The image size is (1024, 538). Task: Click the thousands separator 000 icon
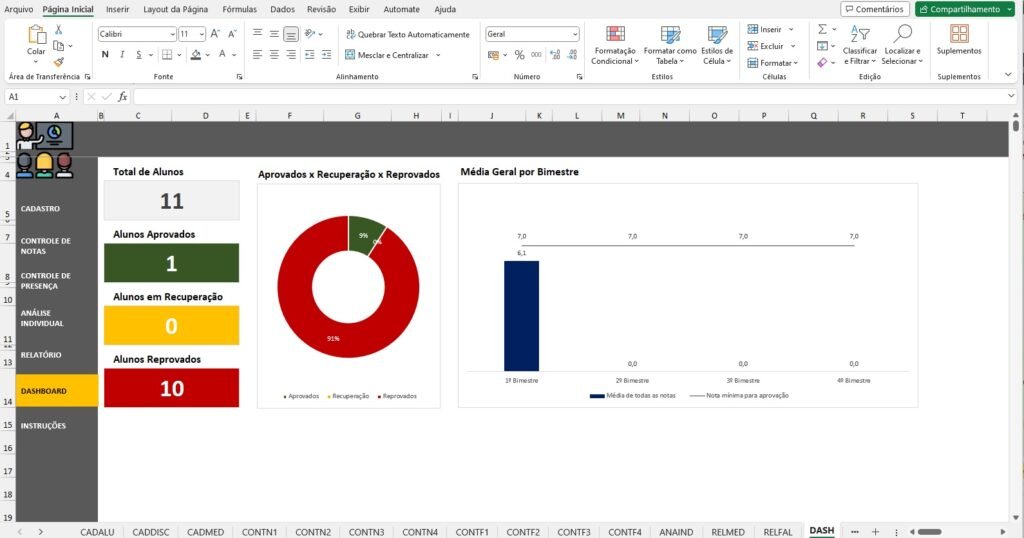click(x=536, y=55)
